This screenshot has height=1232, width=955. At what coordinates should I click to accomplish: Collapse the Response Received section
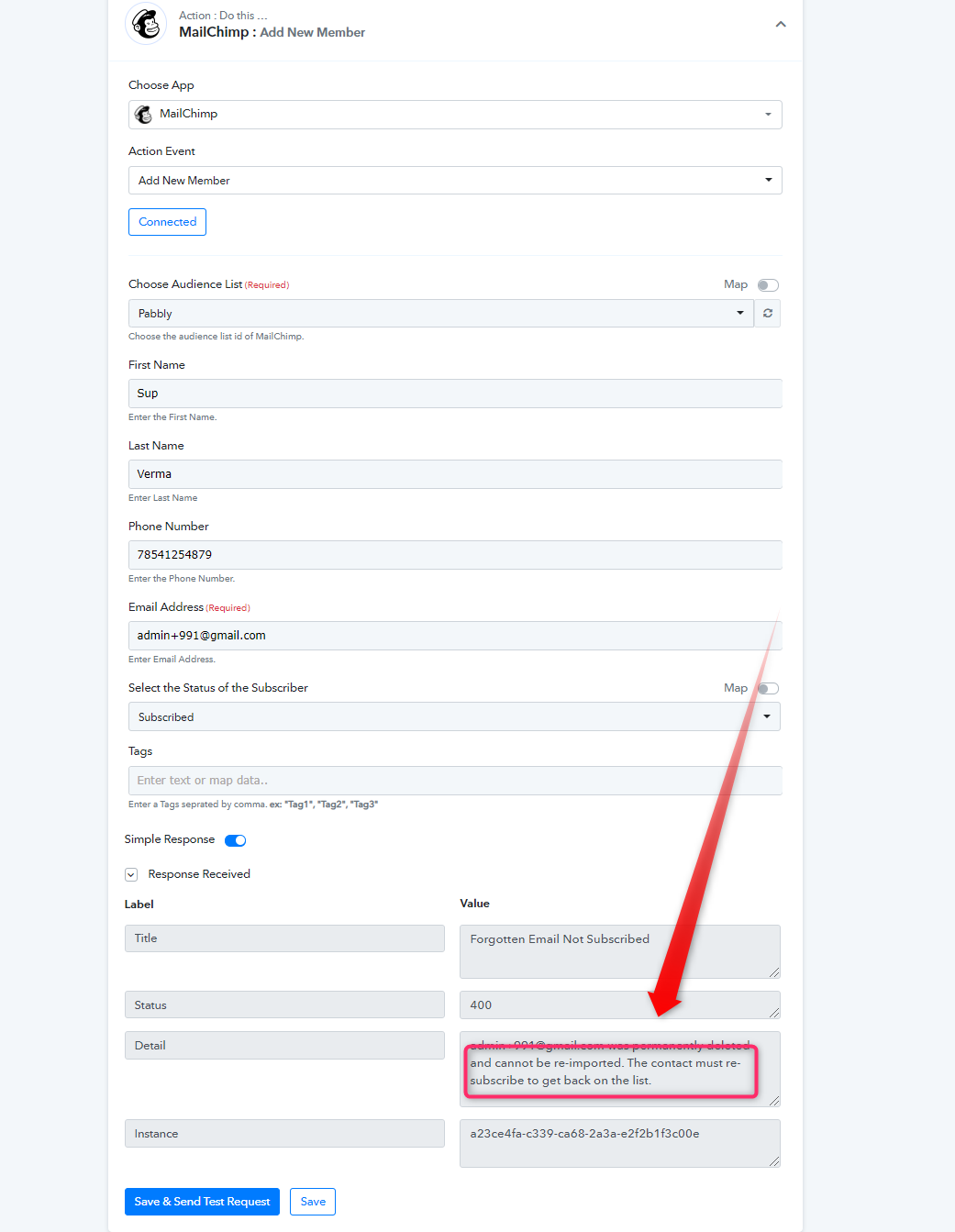coord(131,875)
